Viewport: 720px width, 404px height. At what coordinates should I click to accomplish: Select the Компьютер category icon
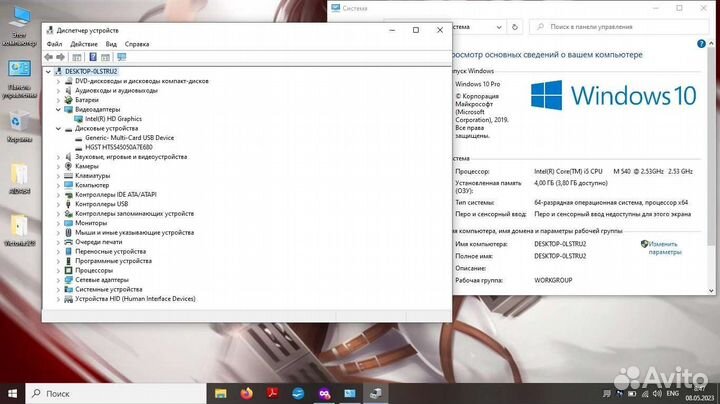(68, 185)
